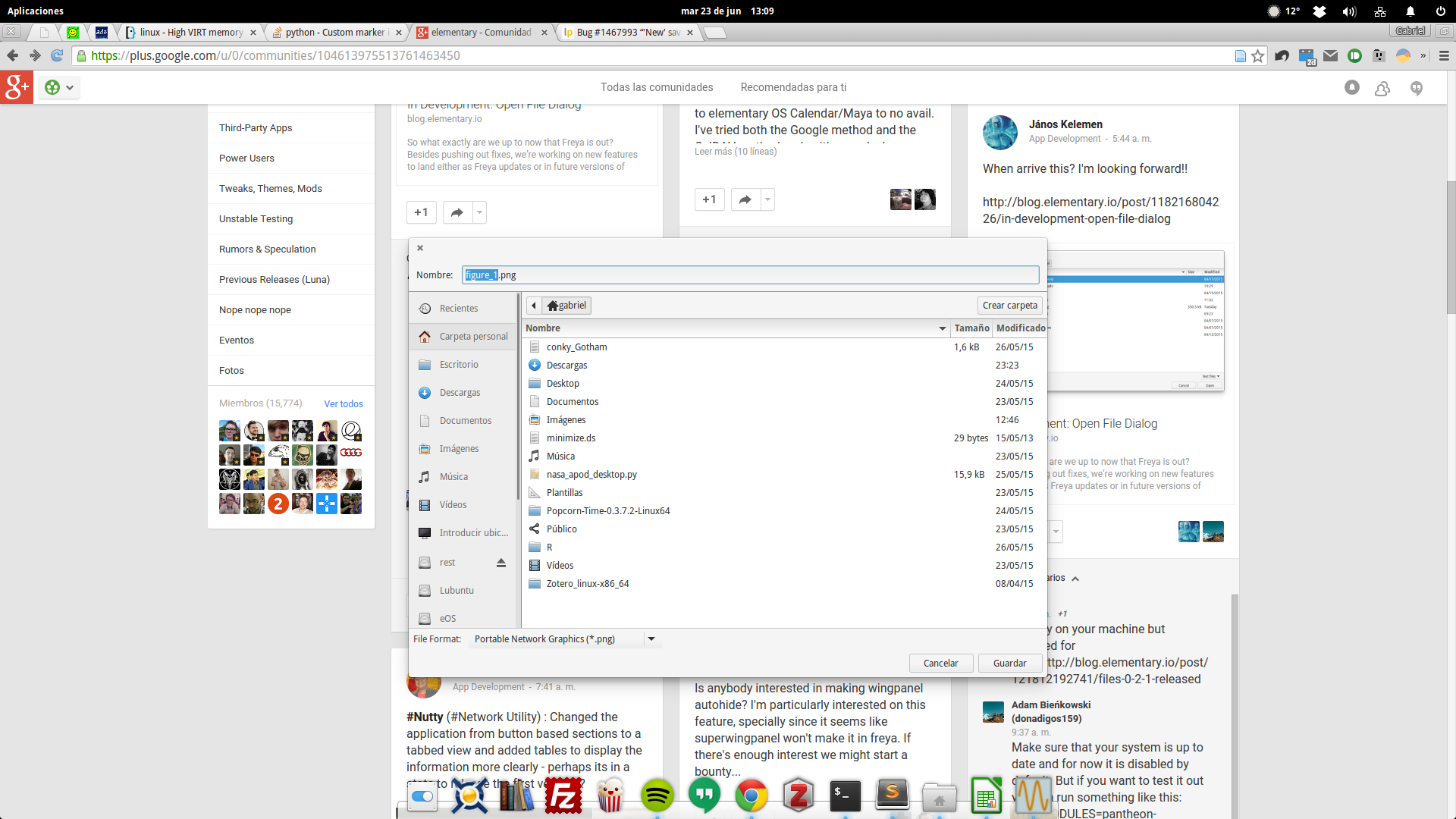The width and height of the screenshot is (1456, 819).
Task: Click Introducir ubicación in the sidebar
Action: pos(464,533)
